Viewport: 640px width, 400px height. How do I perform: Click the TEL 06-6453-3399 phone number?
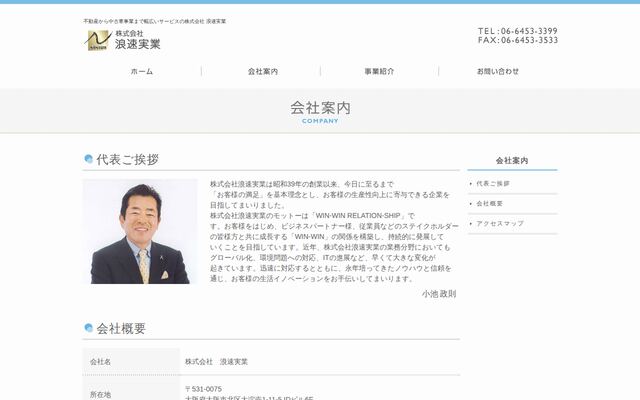pyautogui.click(x=518, y=31)
